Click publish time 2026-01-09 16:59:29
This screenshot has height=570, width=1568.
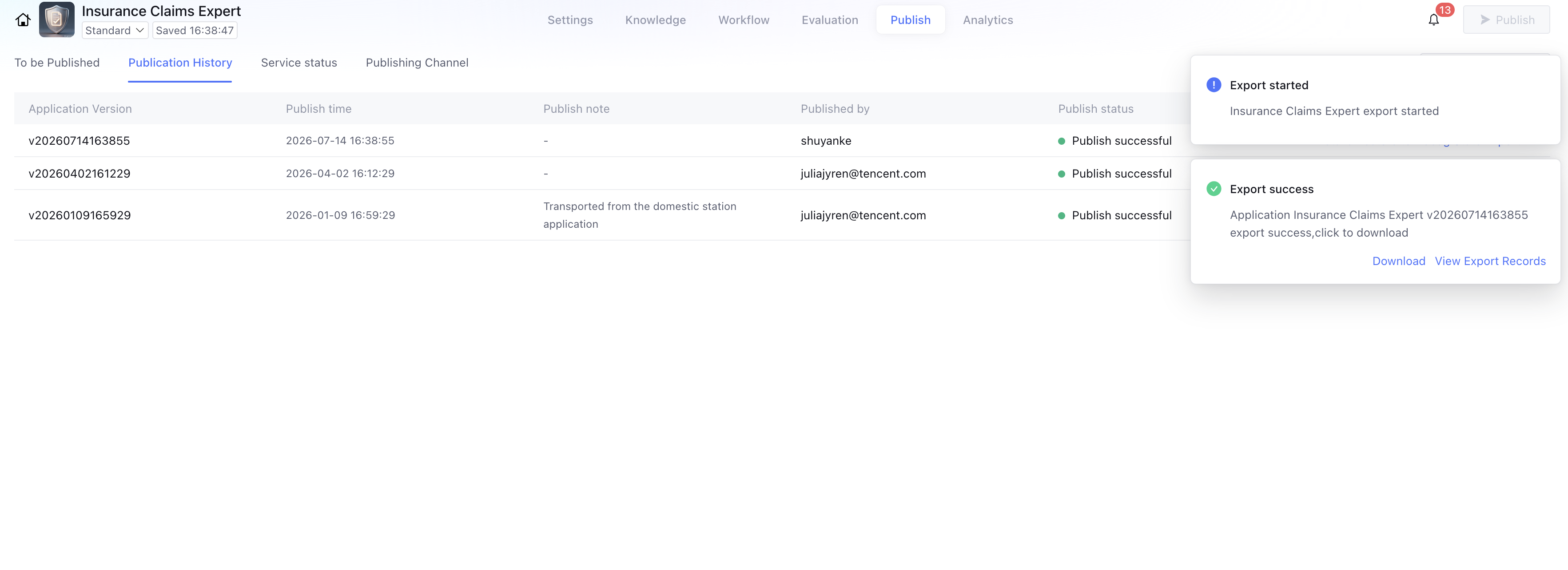(x=340, y=215)
